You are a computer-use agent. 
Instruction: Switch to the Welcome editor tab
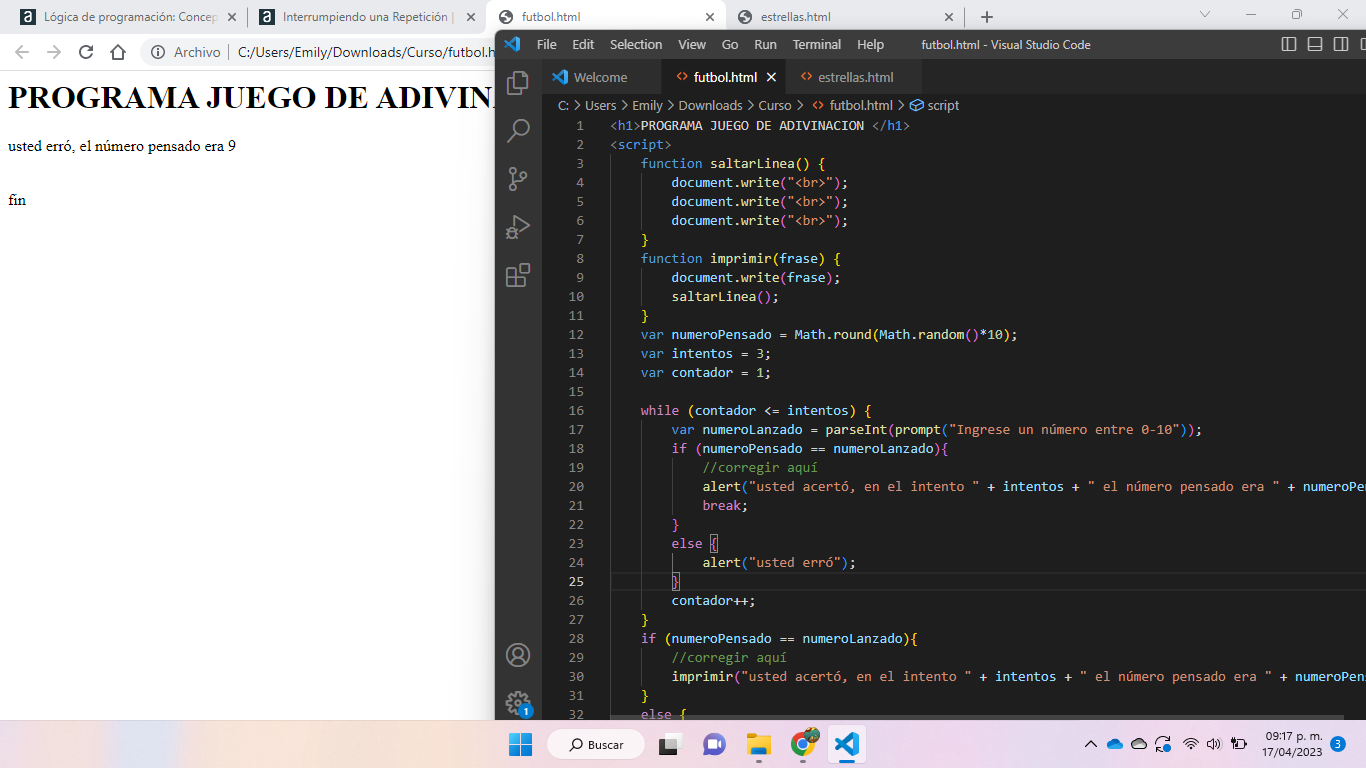[601, 77]
